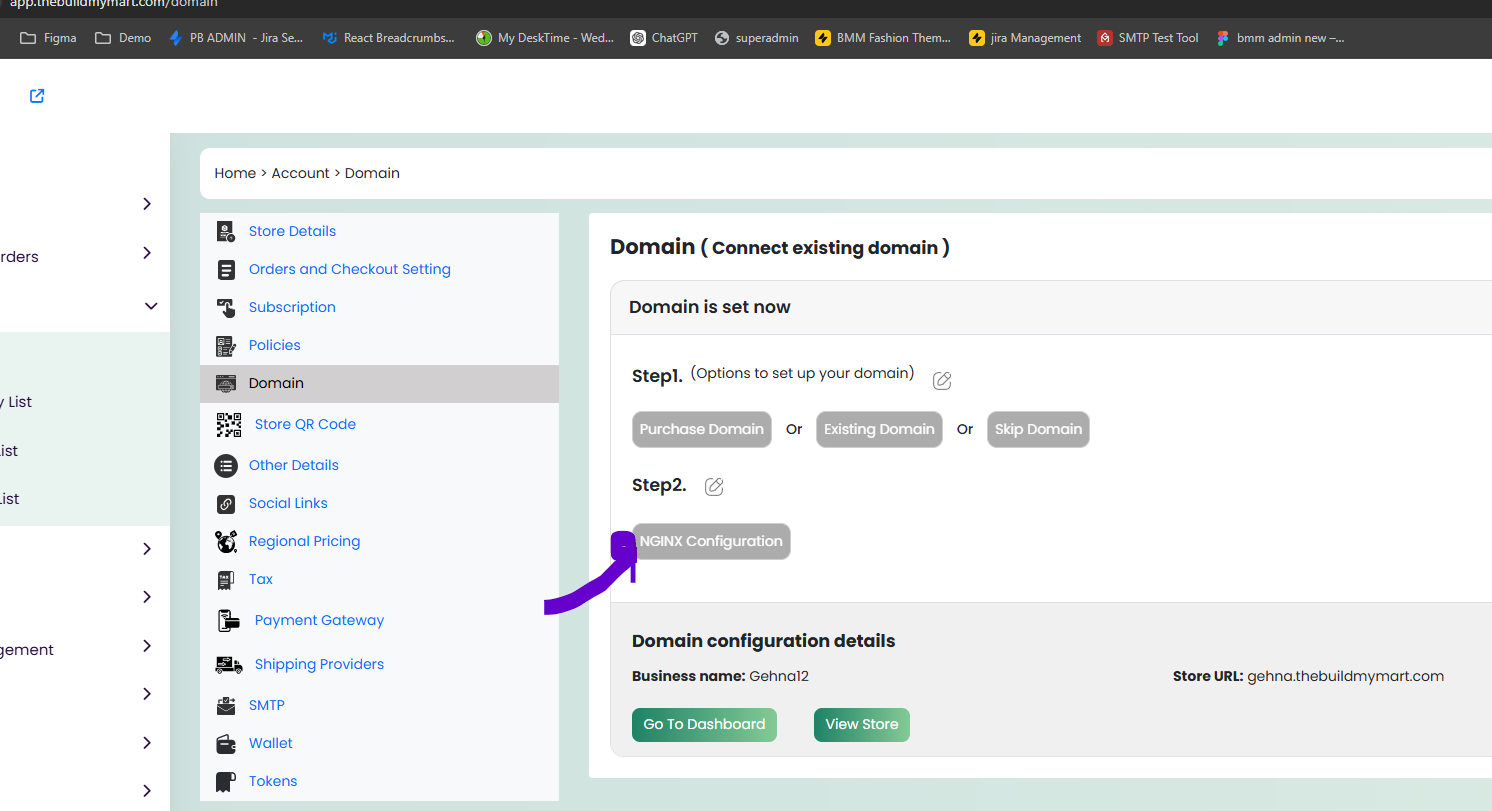Click Account in the breadcrumb trail
Screen dimensions: 1492x811
300,173
